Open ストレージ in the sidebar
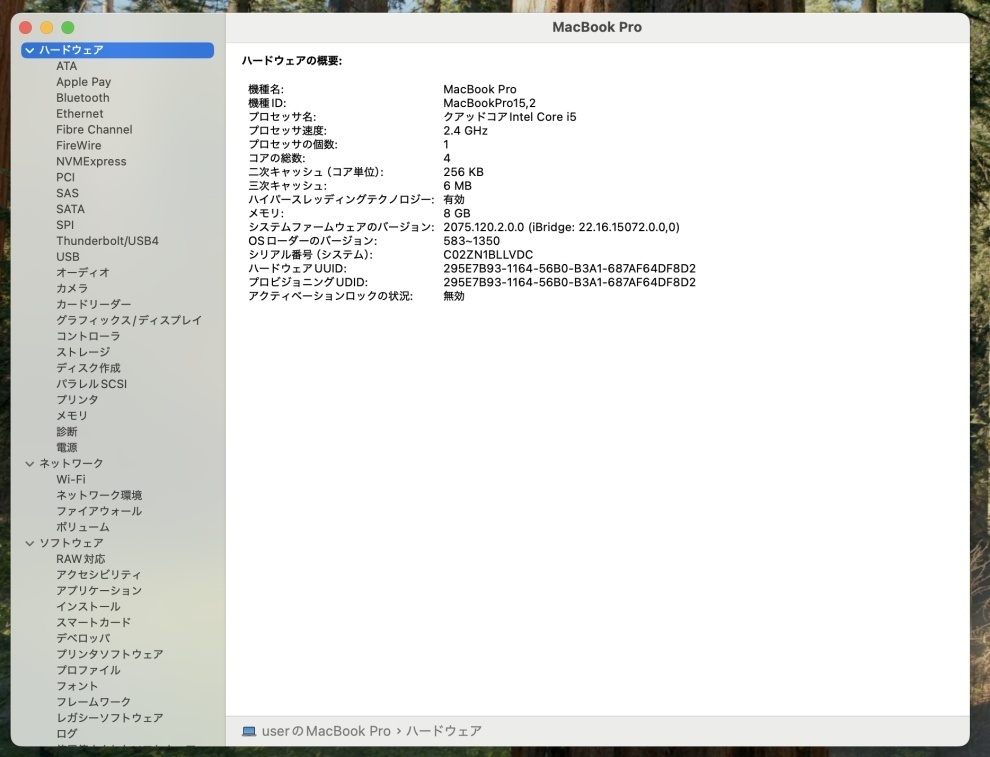 [x=83, y=352]
